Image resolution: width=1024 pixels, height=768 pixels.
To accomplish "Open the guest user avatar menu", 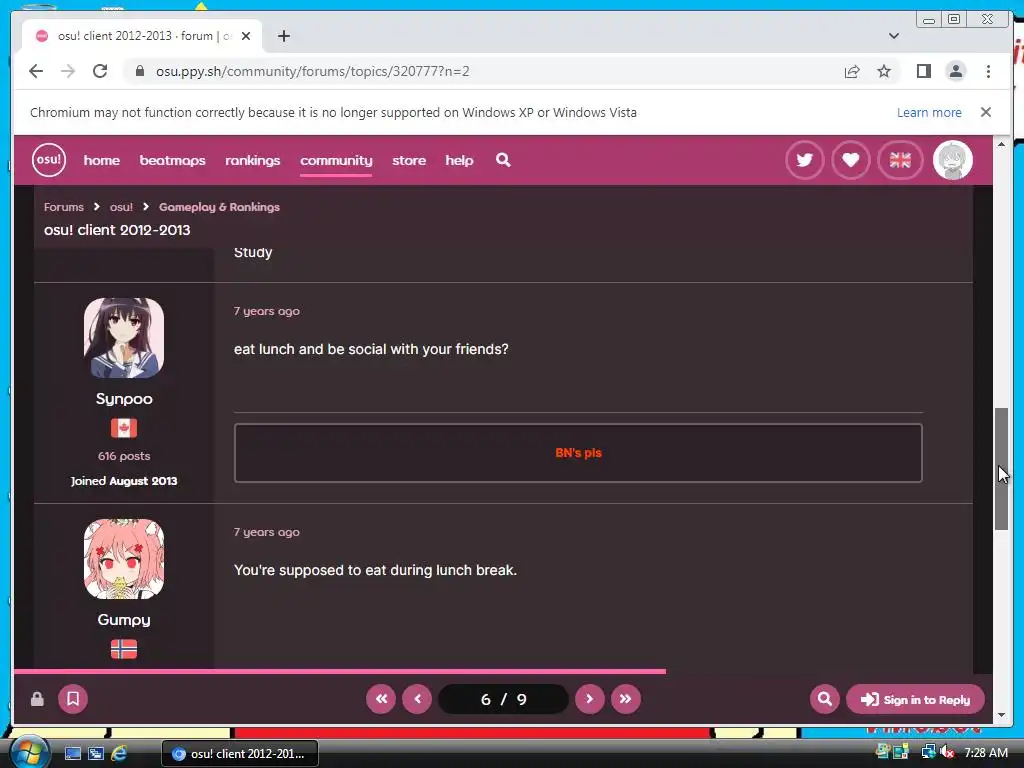I will click(x=953, y=160).
